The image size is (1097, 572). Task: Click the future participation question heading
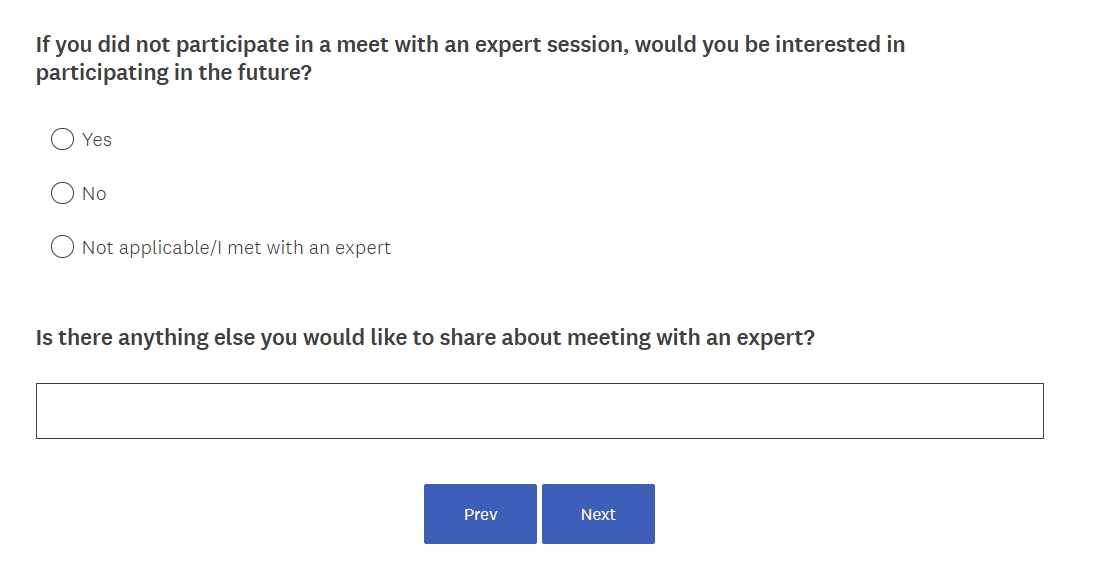pos(470,59)
